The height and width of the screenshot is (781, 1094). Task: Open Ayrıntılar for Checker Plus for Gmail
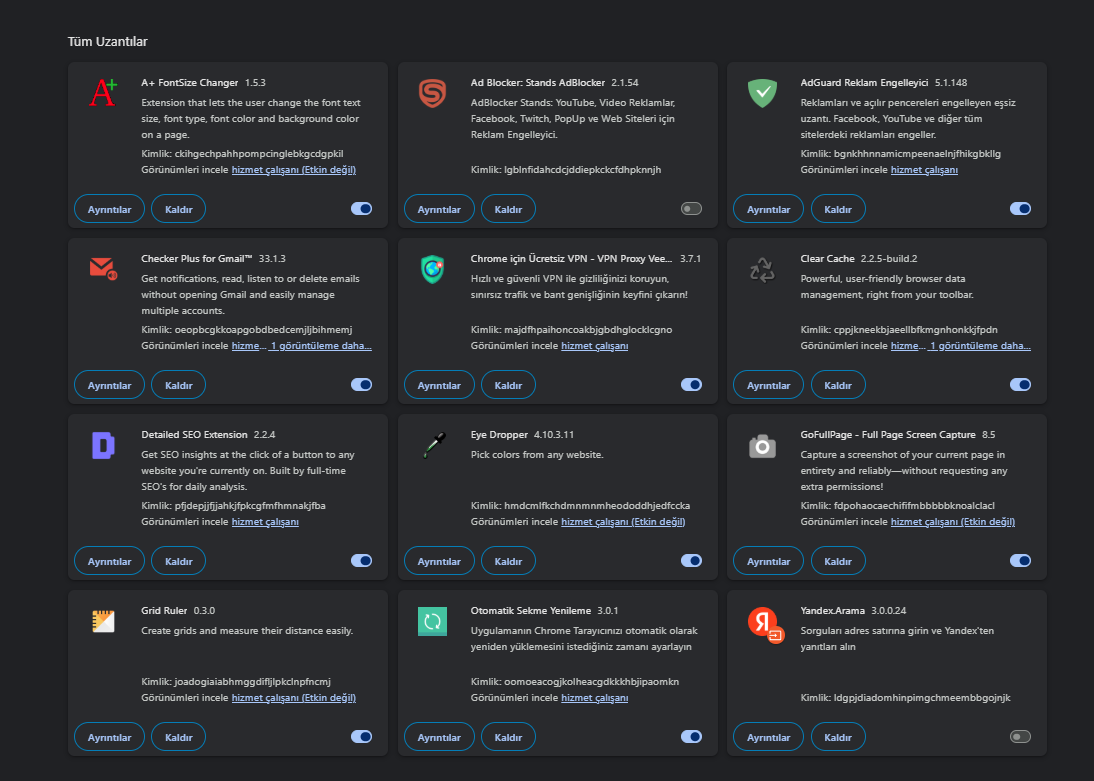[x=110, y=385]
